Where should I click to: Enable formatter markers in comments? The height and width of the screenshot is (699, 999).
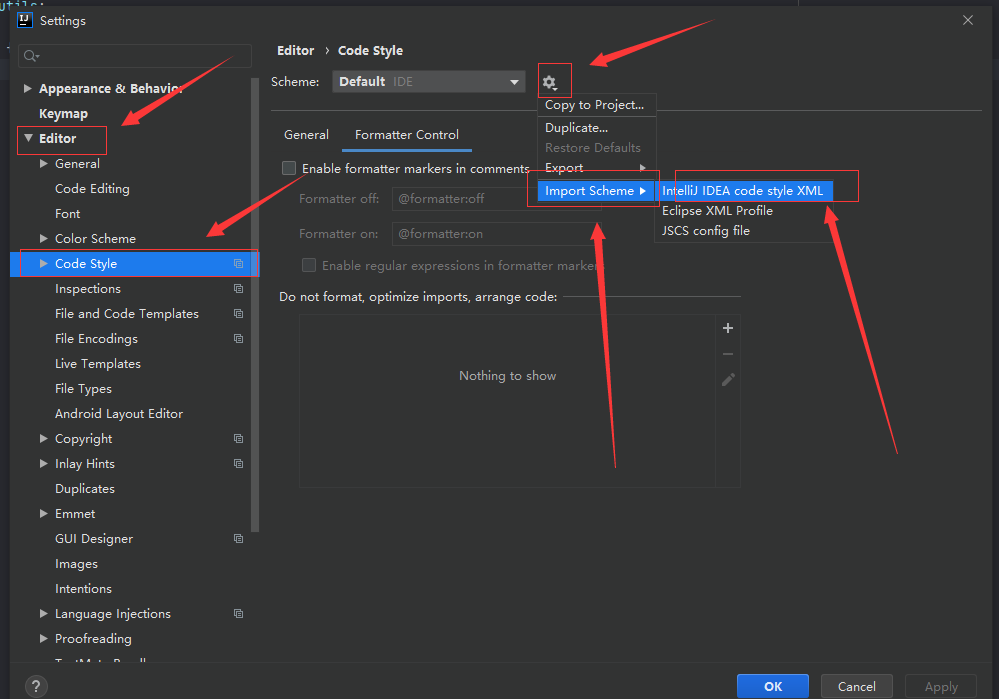(288, 168)
